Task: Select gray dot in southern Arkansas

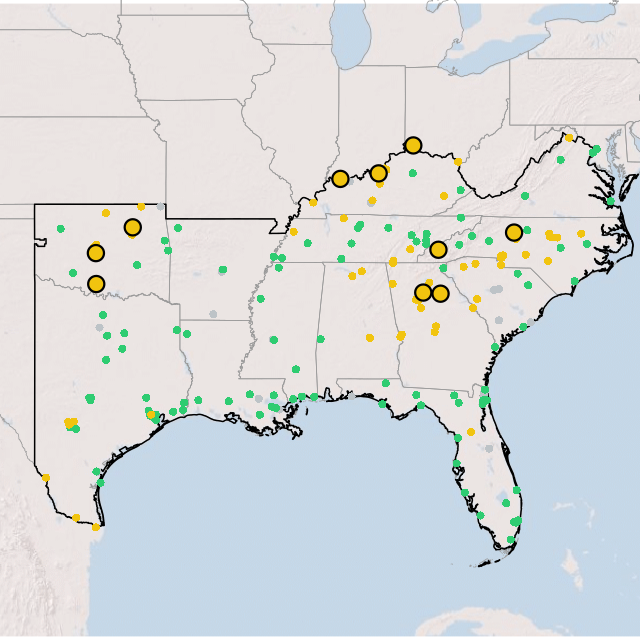Action: 213,314
